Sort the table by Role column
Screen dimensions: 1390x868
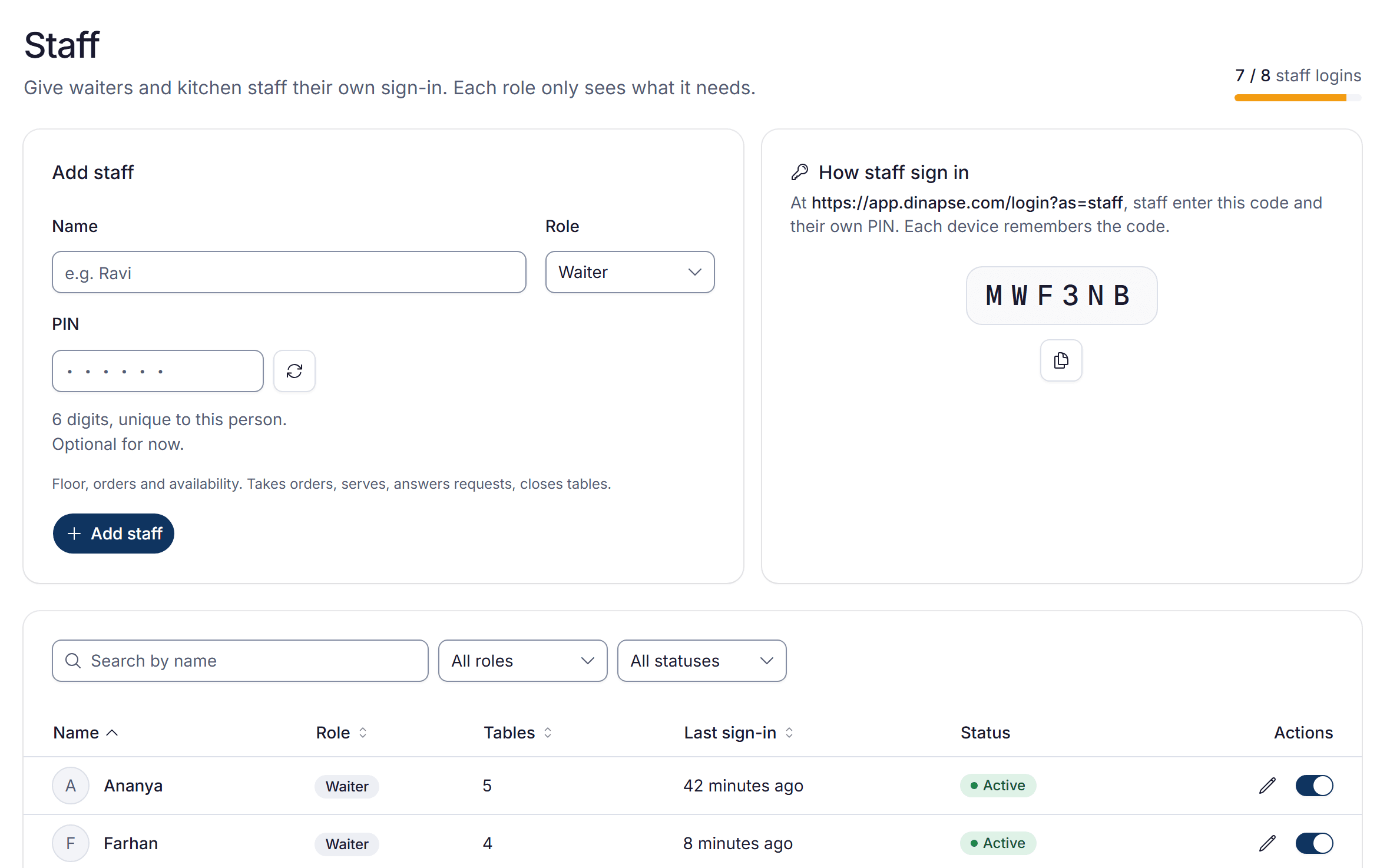pyautogui.click(x=342, y=733)
